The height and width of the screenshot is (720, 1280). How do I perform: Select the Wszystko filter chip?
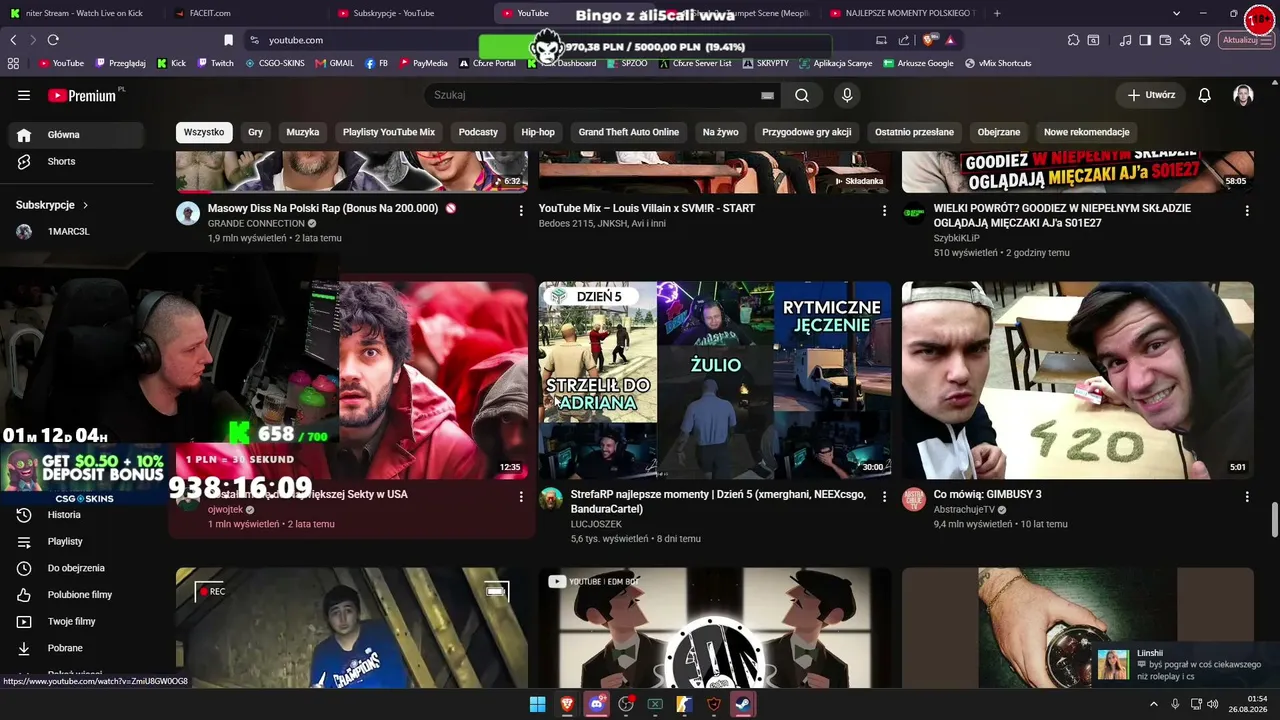[x=204, y=132]
